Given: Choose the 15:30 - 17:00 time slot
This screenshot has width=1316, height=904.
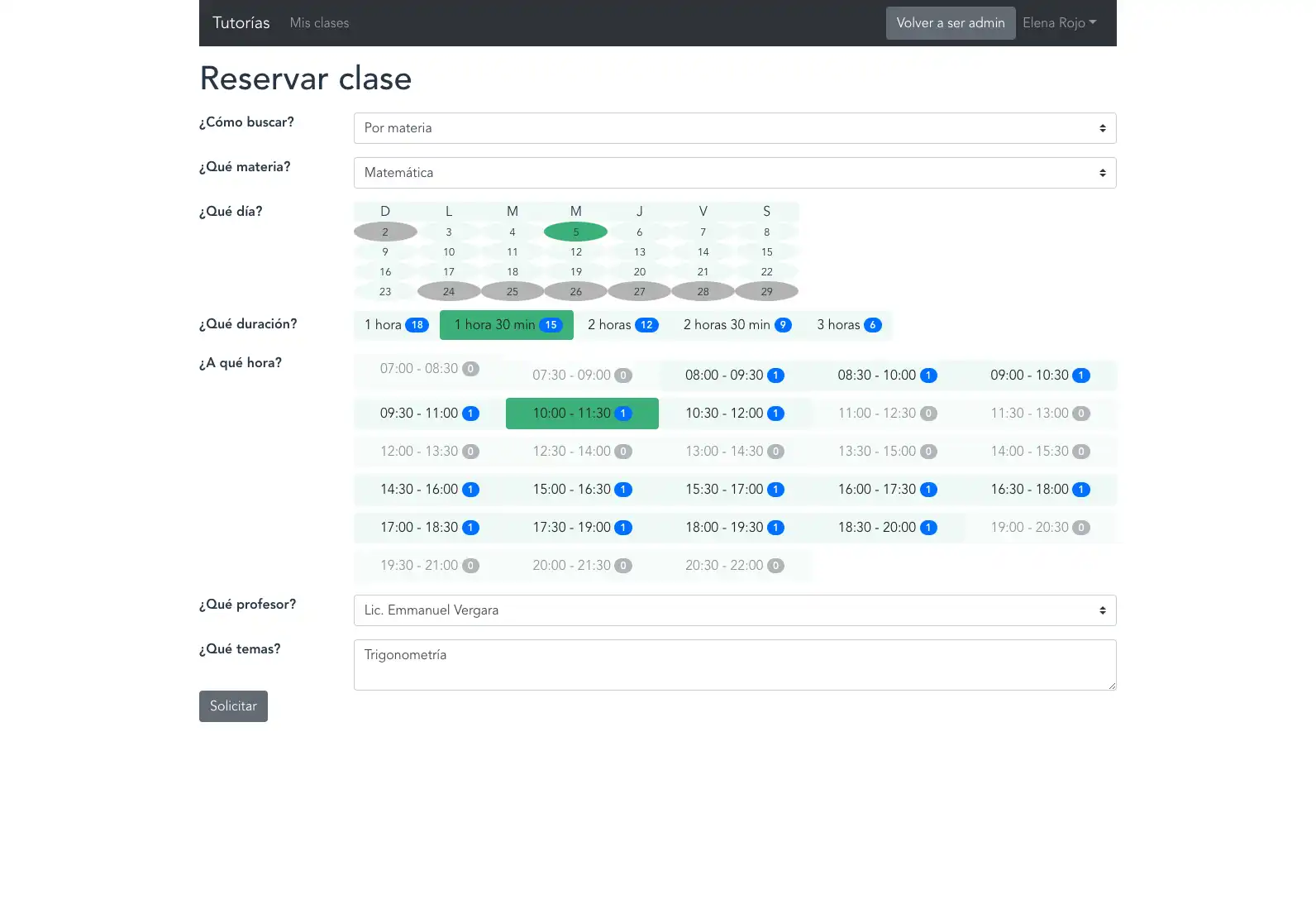Looking at the screenshot, I should 735,490.
